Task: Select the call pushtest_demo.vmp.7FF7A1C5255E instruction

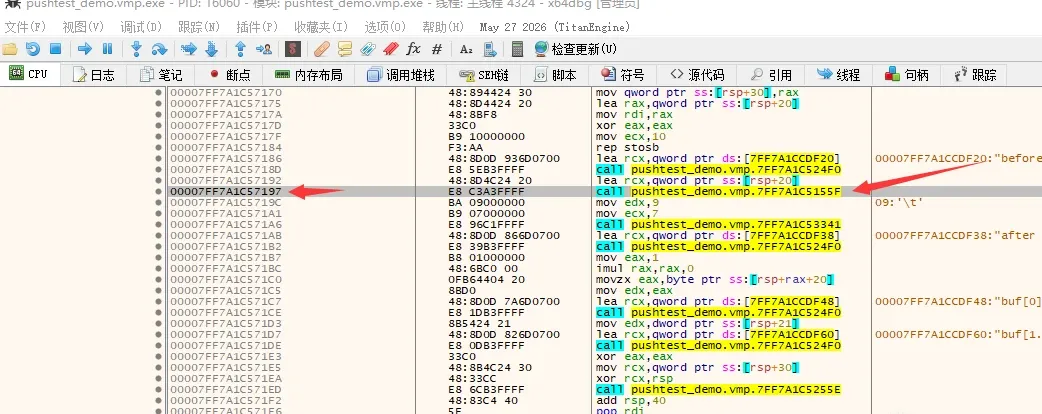Action: pos(718,389)
